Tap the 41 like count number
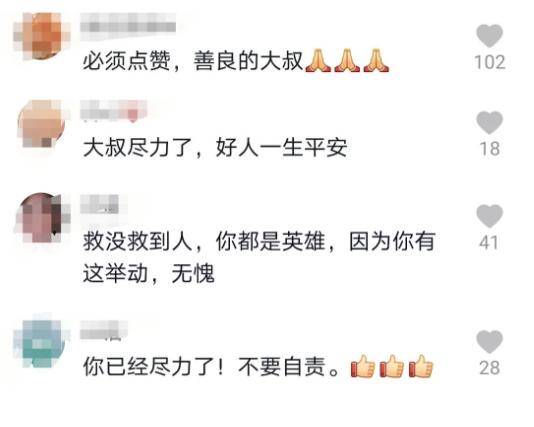Viewport: 534px width, 427px height. click(x=489, y=243)
